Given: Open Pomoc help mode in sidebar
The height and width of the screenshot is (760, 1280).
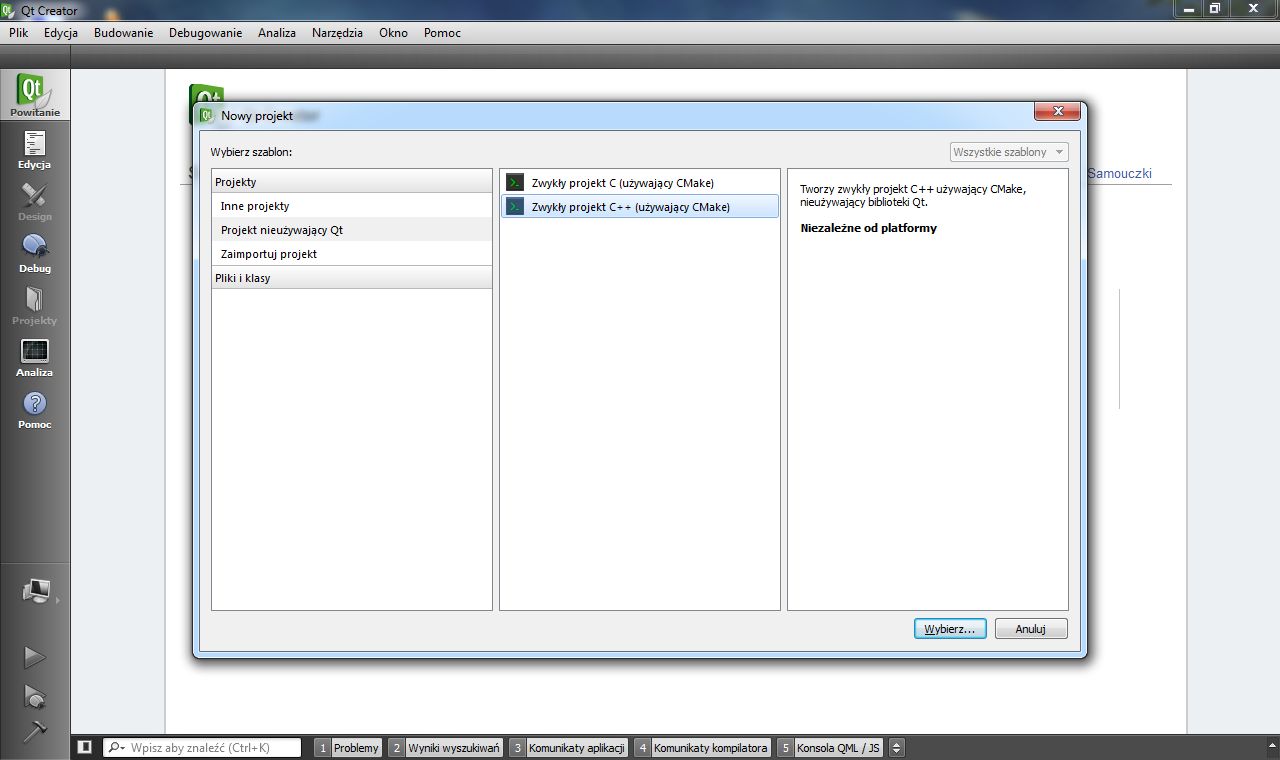Looking at the screenshot, I should point(35,409).
